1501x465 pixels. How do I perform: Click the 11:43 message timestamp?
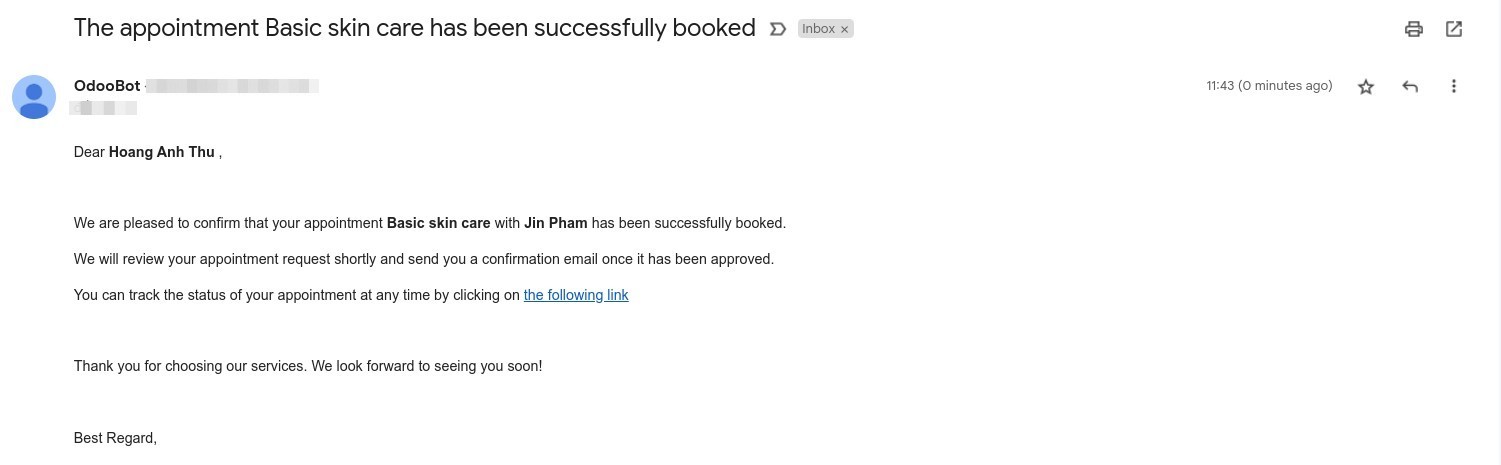point(1268,86)
